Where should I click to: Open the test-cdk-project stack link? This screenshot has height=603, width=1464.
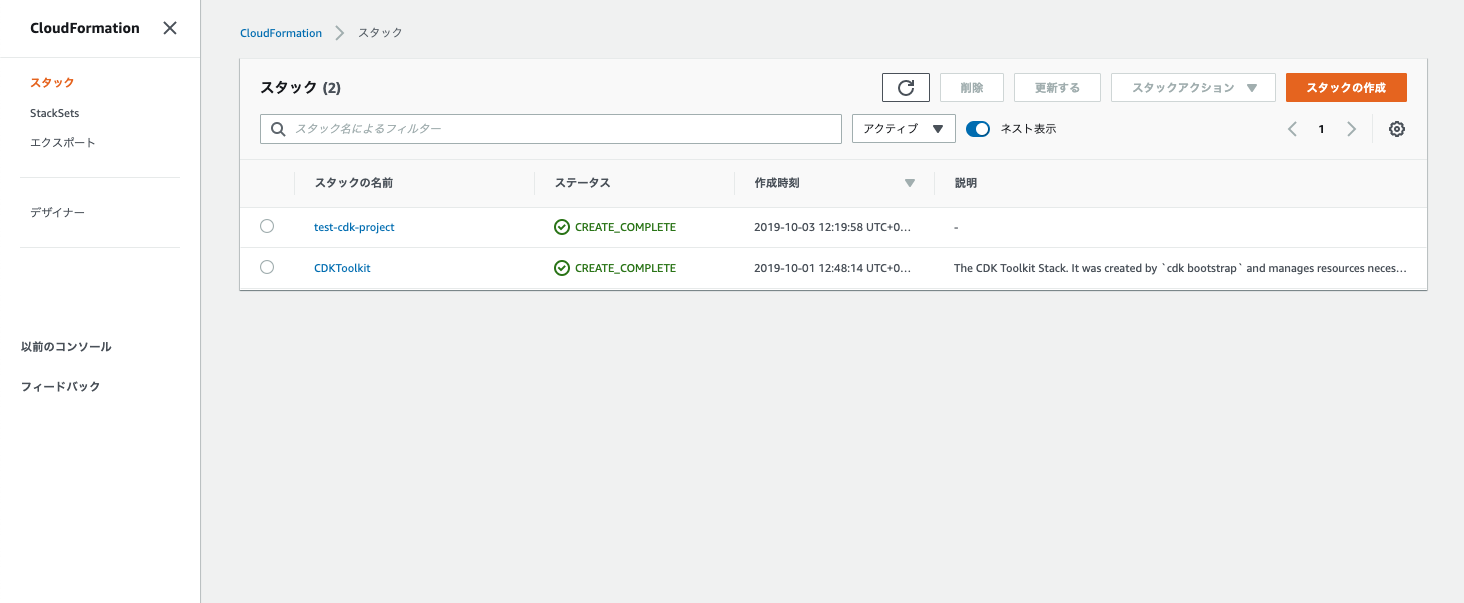(354, 227)
